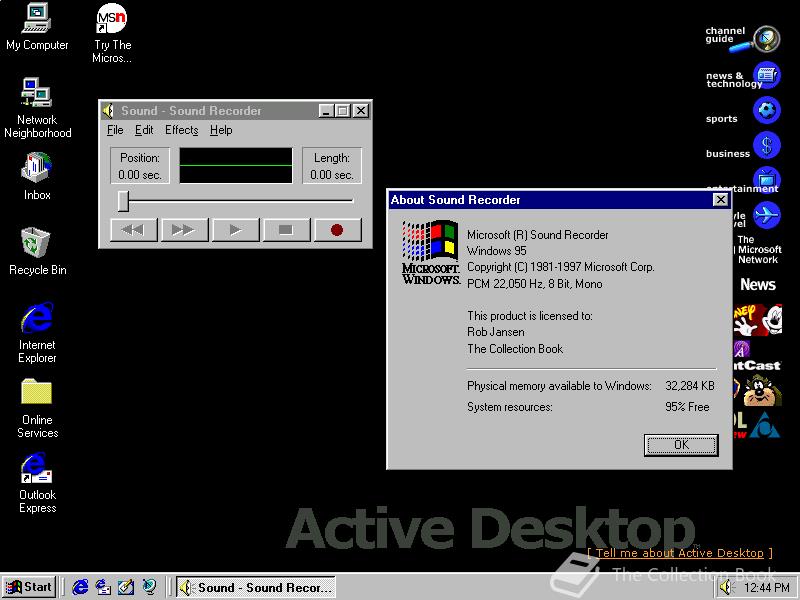Open the sports channel button

766,111
